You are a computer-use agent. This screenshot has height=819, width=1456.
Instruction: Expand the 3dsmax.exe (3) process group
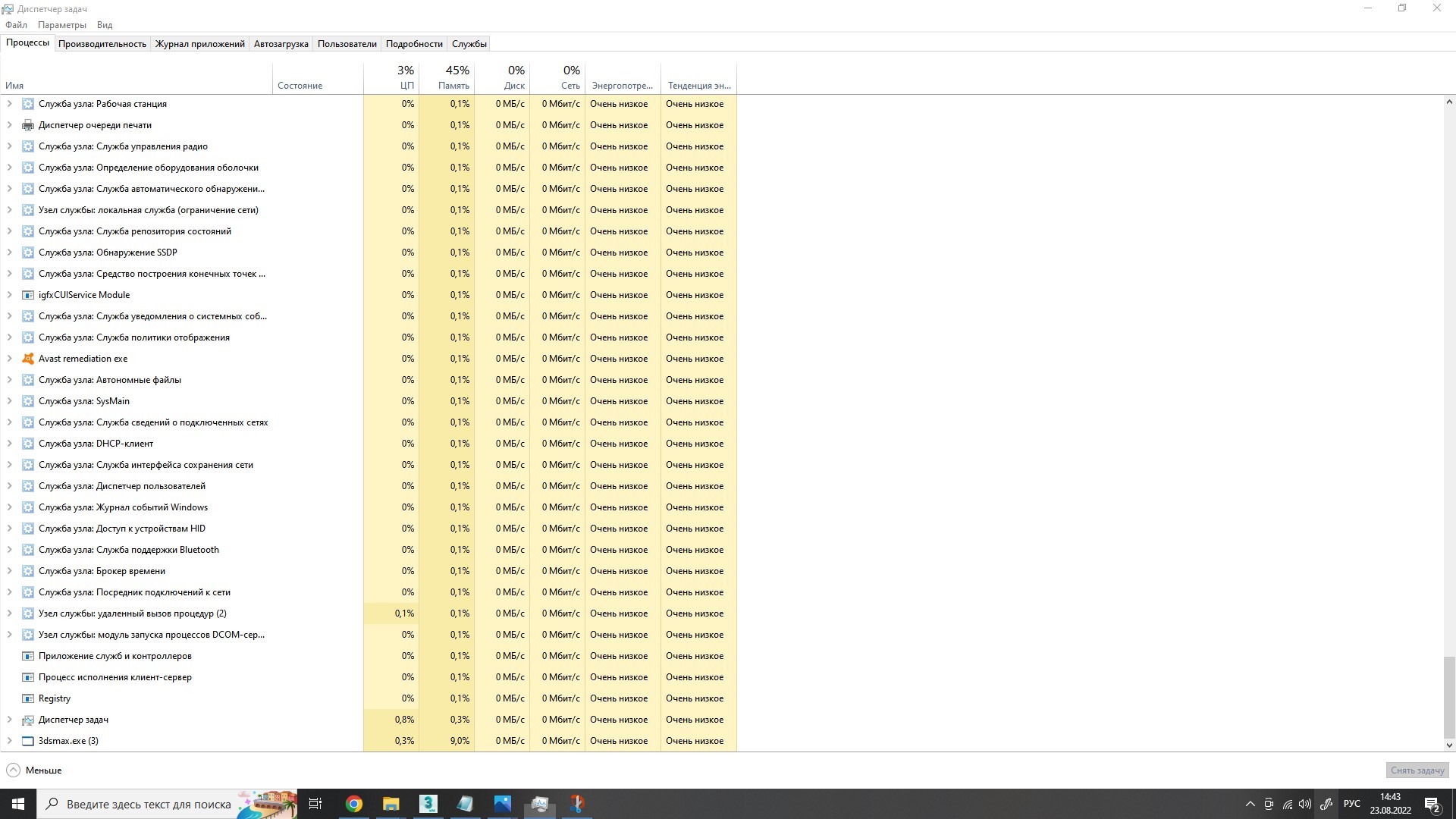[9, 741]
